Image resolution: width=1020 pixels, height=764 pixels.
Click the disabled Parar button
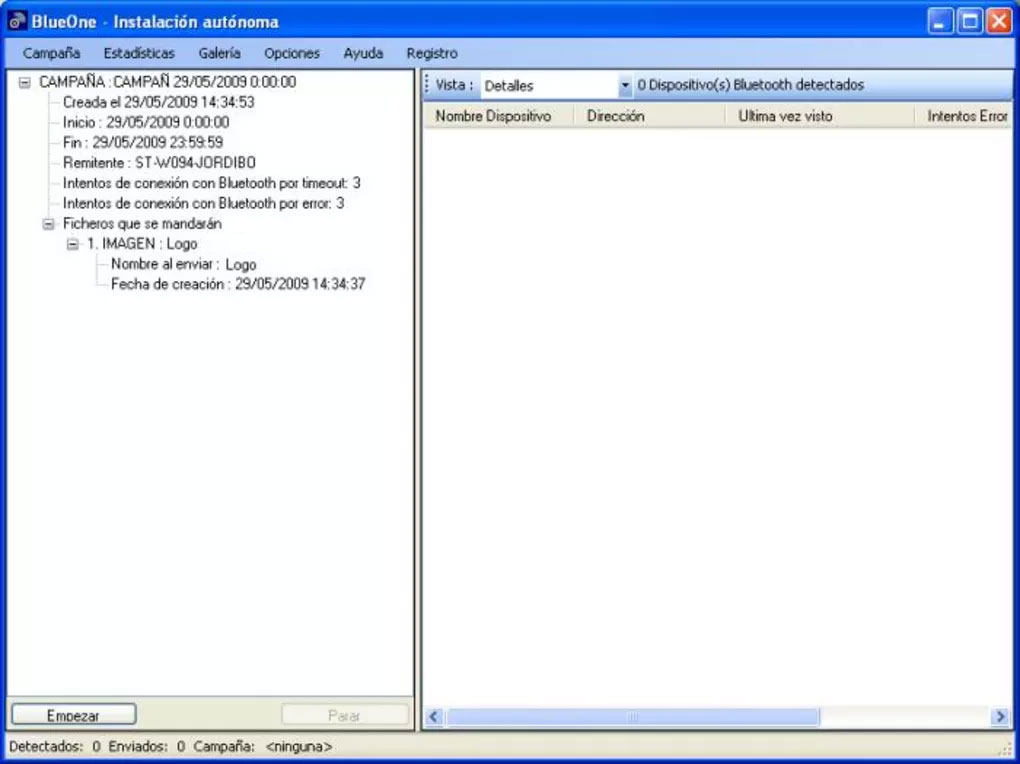344,715
